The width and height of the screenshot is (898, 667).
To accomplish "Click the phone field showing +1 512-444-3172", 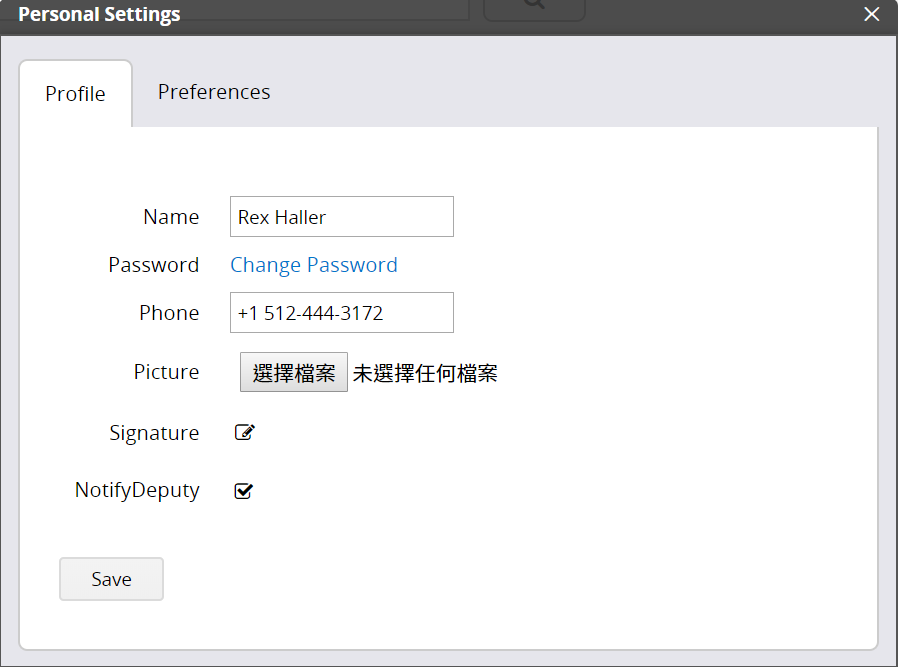I will coord(341,312).
